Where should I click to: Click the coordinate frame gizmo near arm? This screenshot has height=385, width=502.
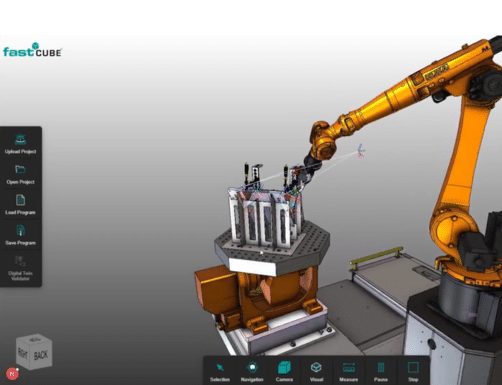(x=360, y=151)
